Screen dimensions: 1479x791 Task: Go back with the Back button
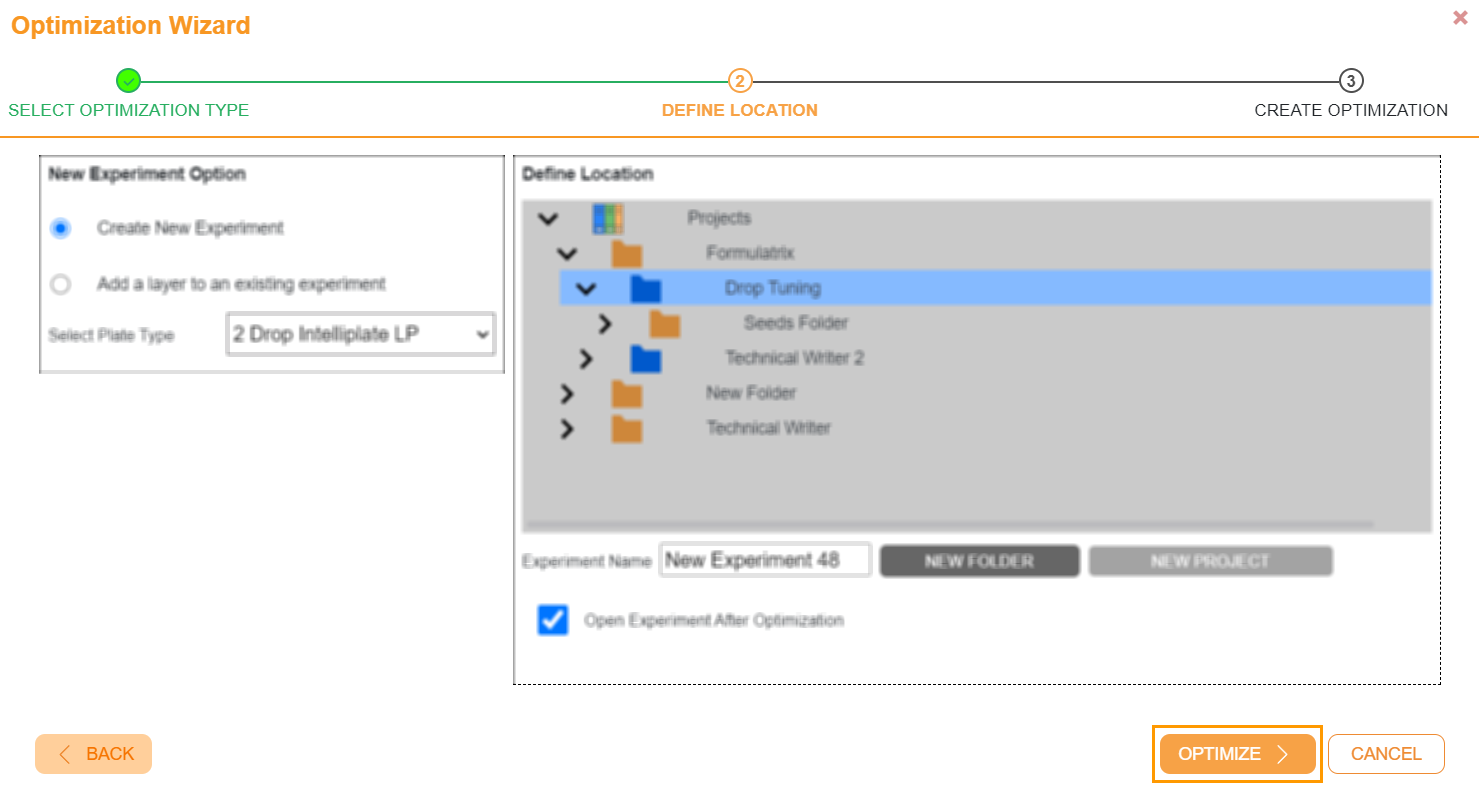(x=93, y=754)
